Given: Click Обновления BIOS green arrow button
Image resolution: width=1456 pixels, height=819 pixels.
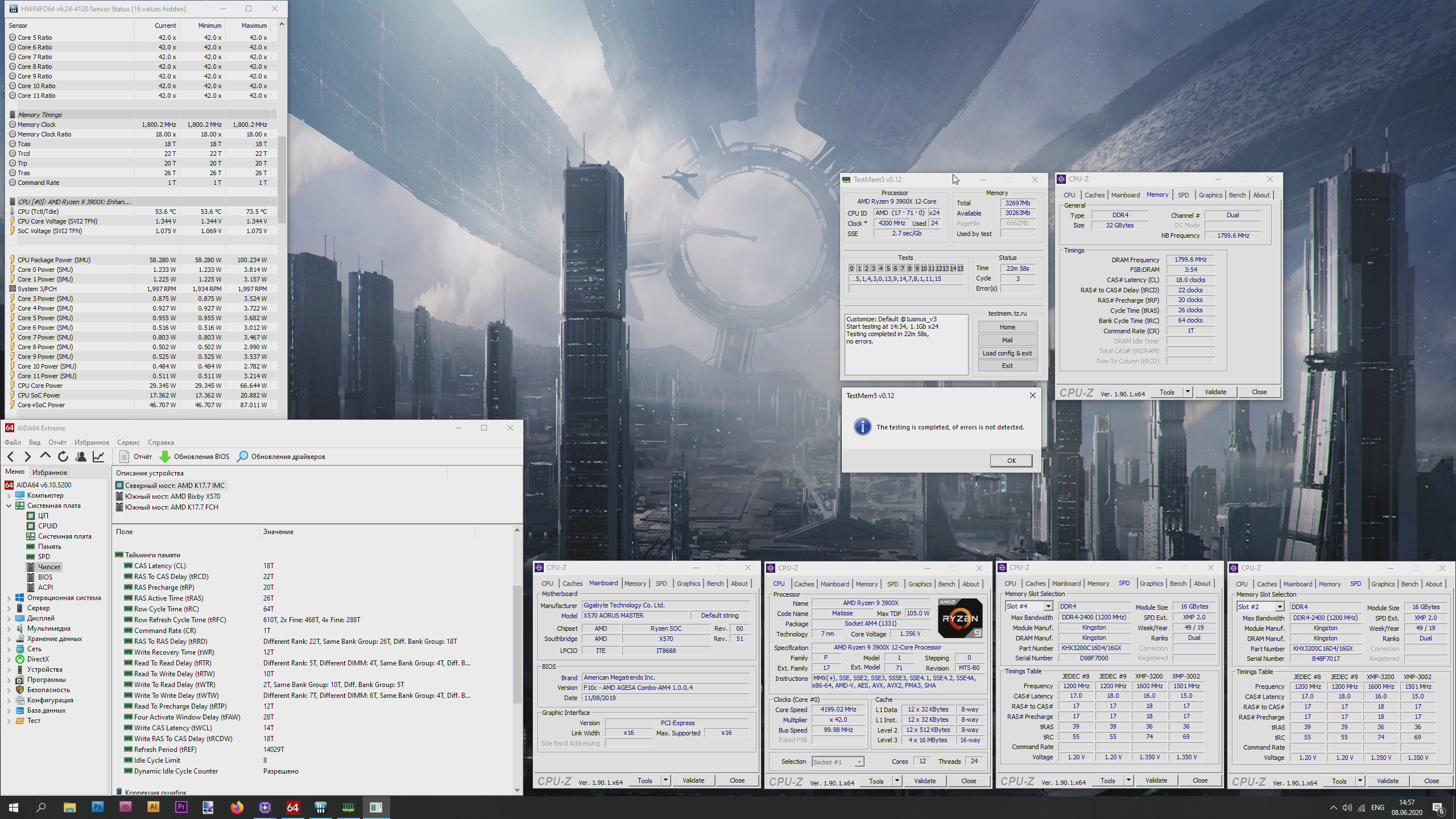Looking at the screenshot, I should [x=195, y=456].
